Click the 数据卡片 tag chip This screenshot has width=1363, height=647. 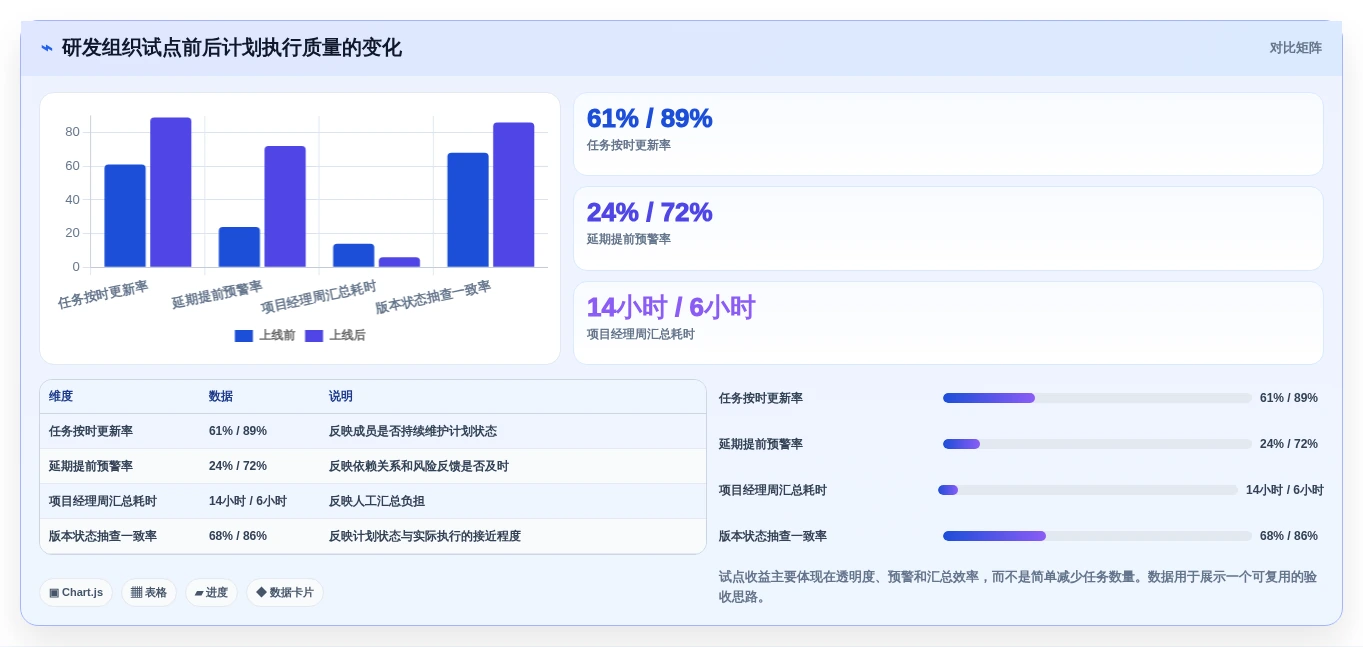285,592
